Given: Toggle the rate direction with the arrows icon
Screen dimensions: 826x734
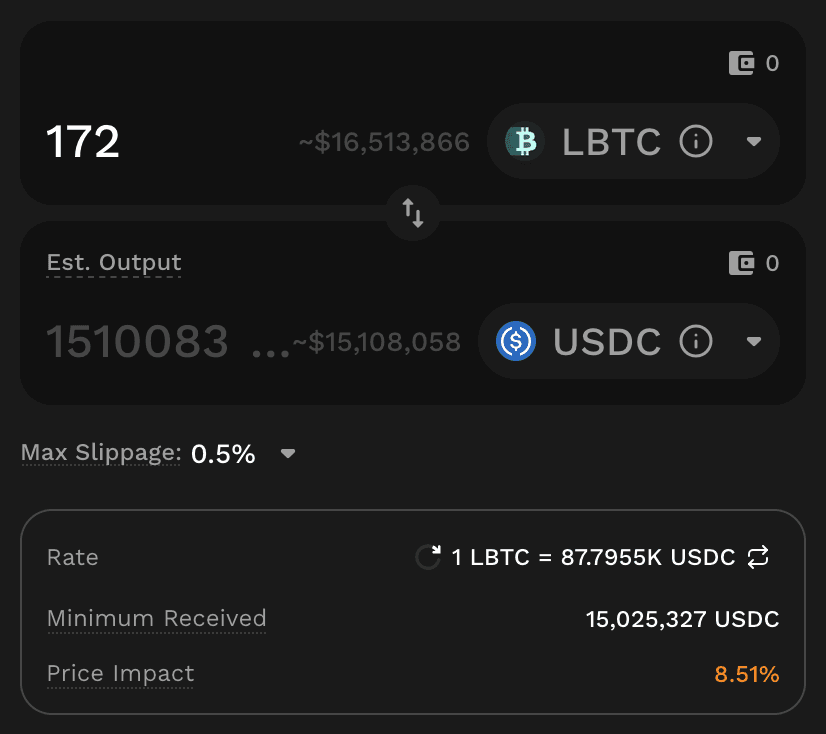Looking at the screenshot, I should (x=758, y=557).
